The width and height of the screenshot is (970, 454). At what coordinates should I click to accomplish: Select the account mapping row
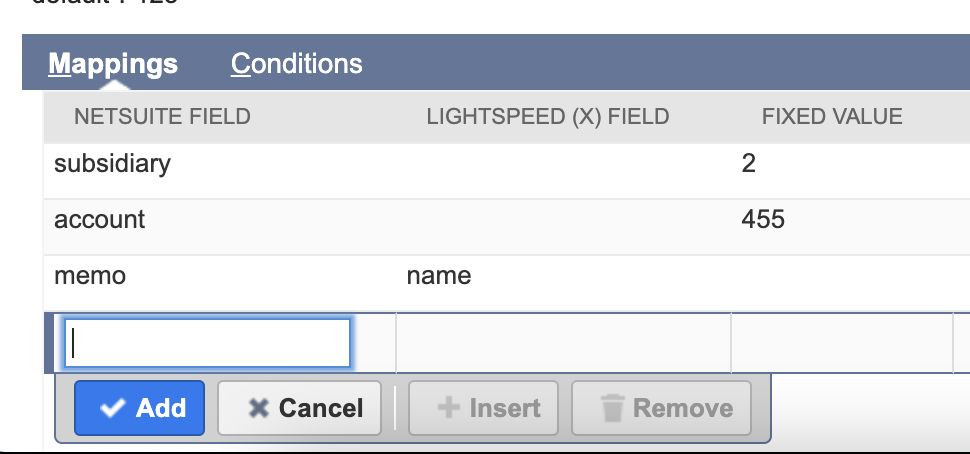100,220
